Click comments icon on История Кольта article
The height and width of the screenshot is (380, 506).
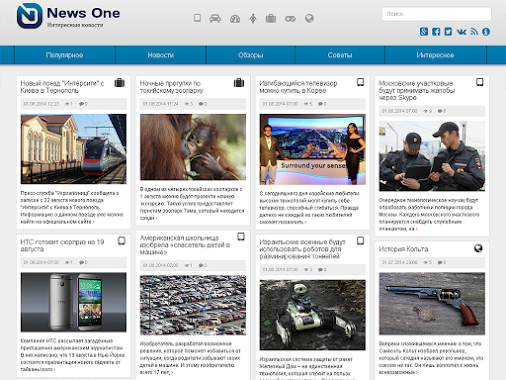tap(440, 263)
